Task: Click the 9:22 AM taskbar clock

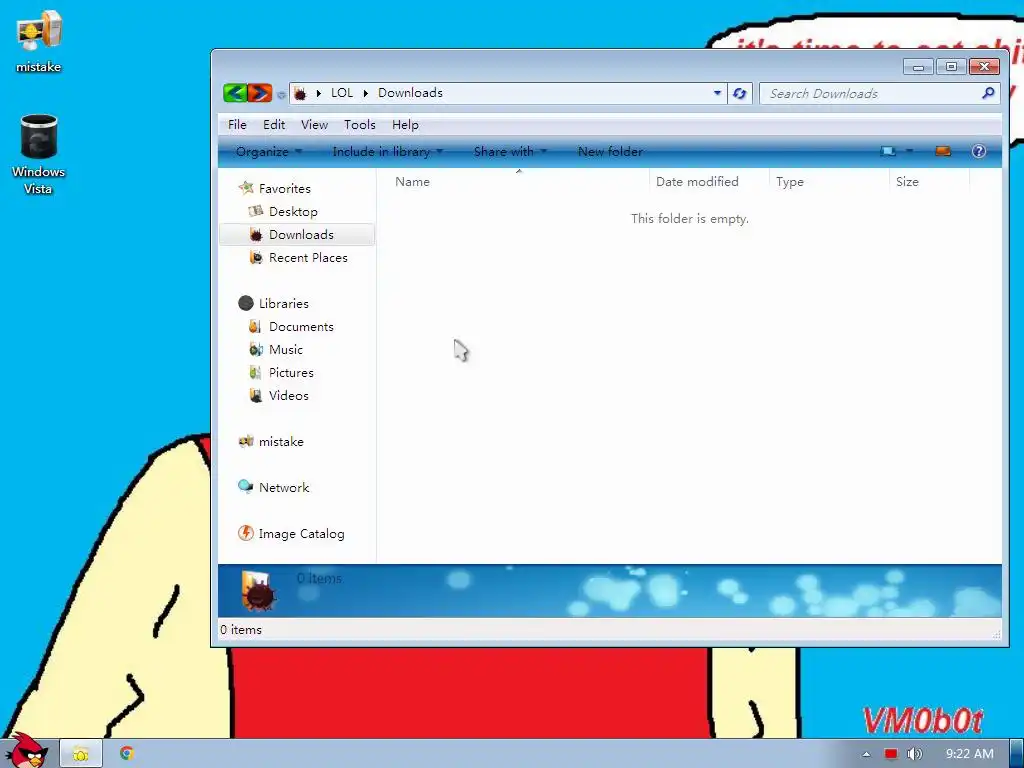Action: [x=969, y=754]
